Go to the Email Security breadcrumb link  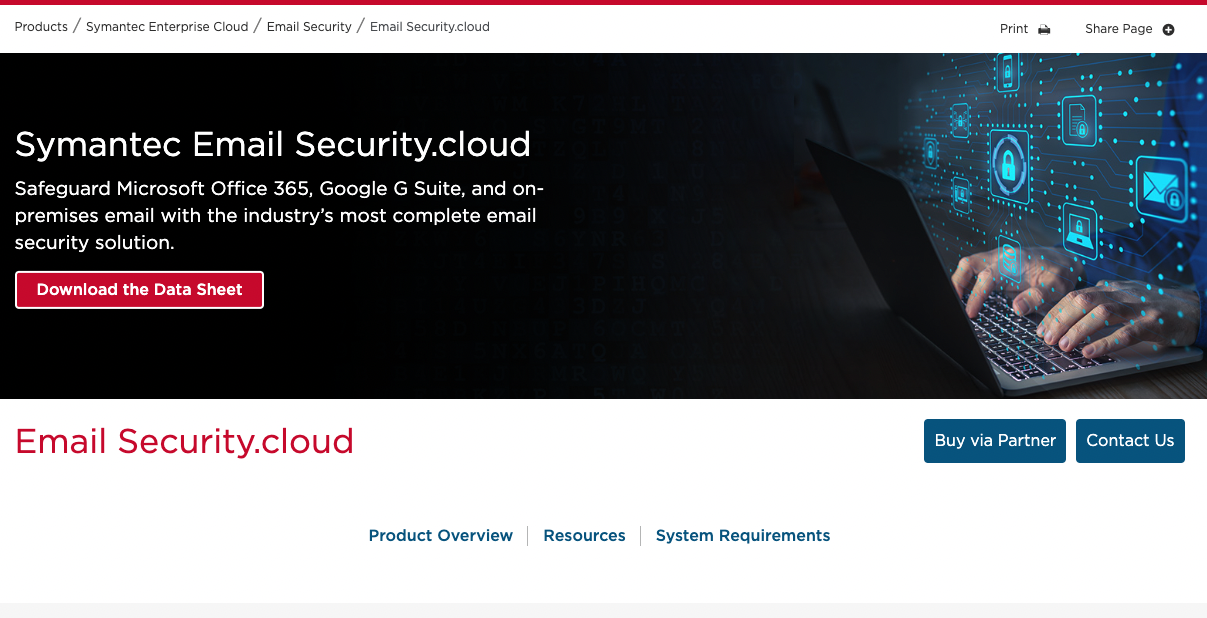(x=309, y=27)
